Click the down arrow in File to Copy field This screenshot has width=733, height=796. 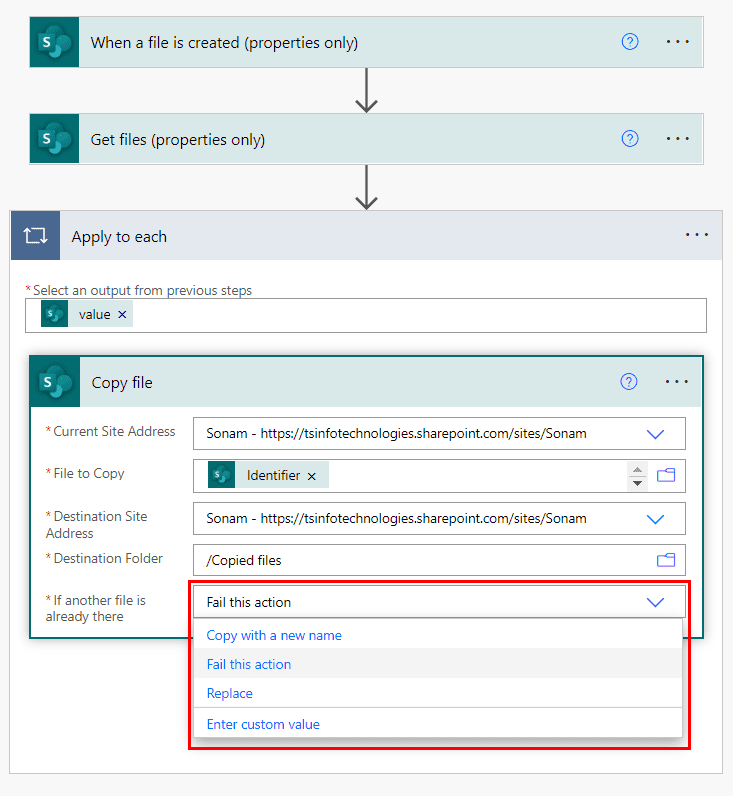[637, 483]
